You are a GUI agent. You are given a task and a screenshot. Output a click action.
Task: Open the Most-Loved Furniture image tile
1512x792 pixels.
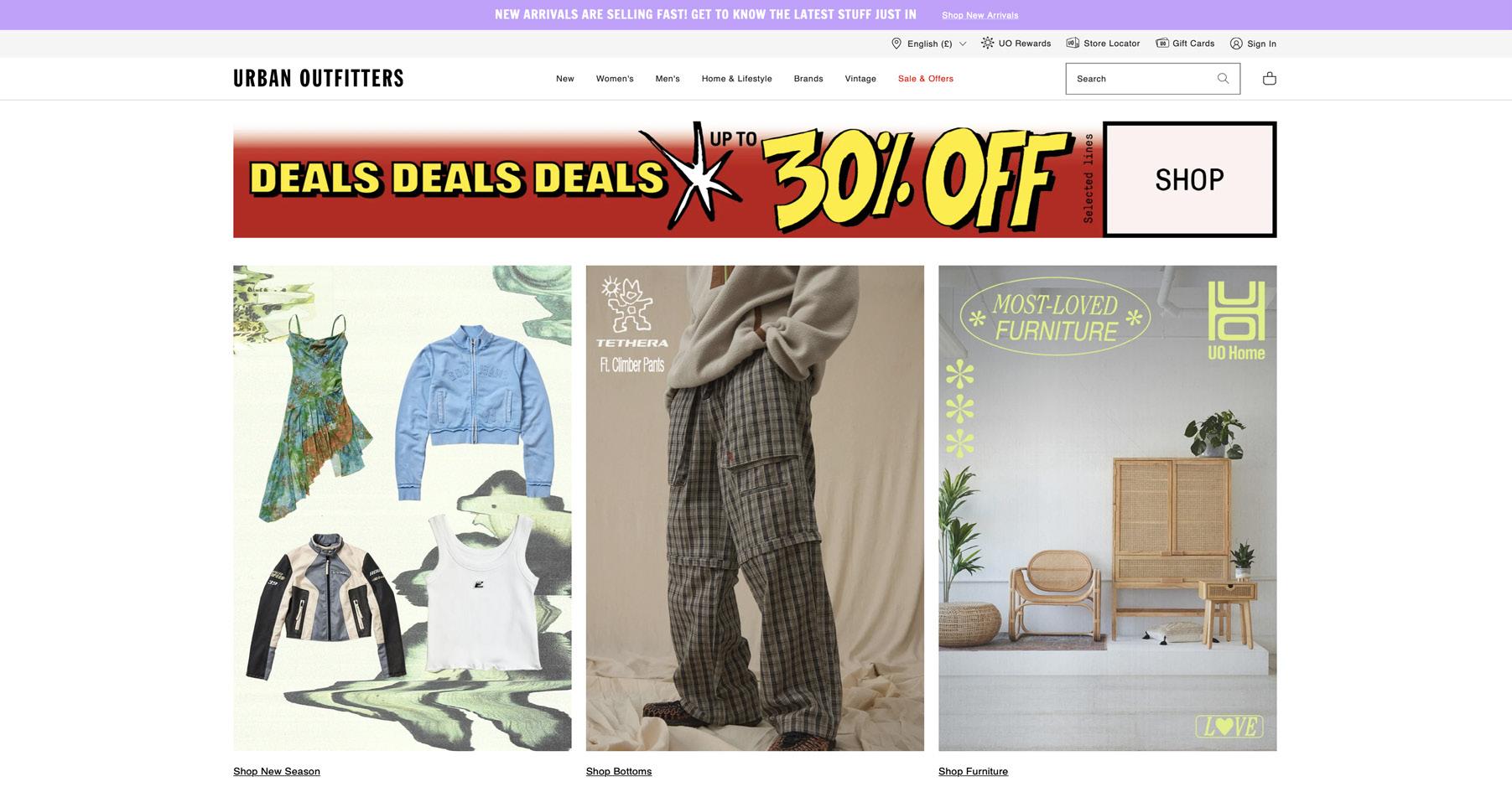[x=1107, y=508]
